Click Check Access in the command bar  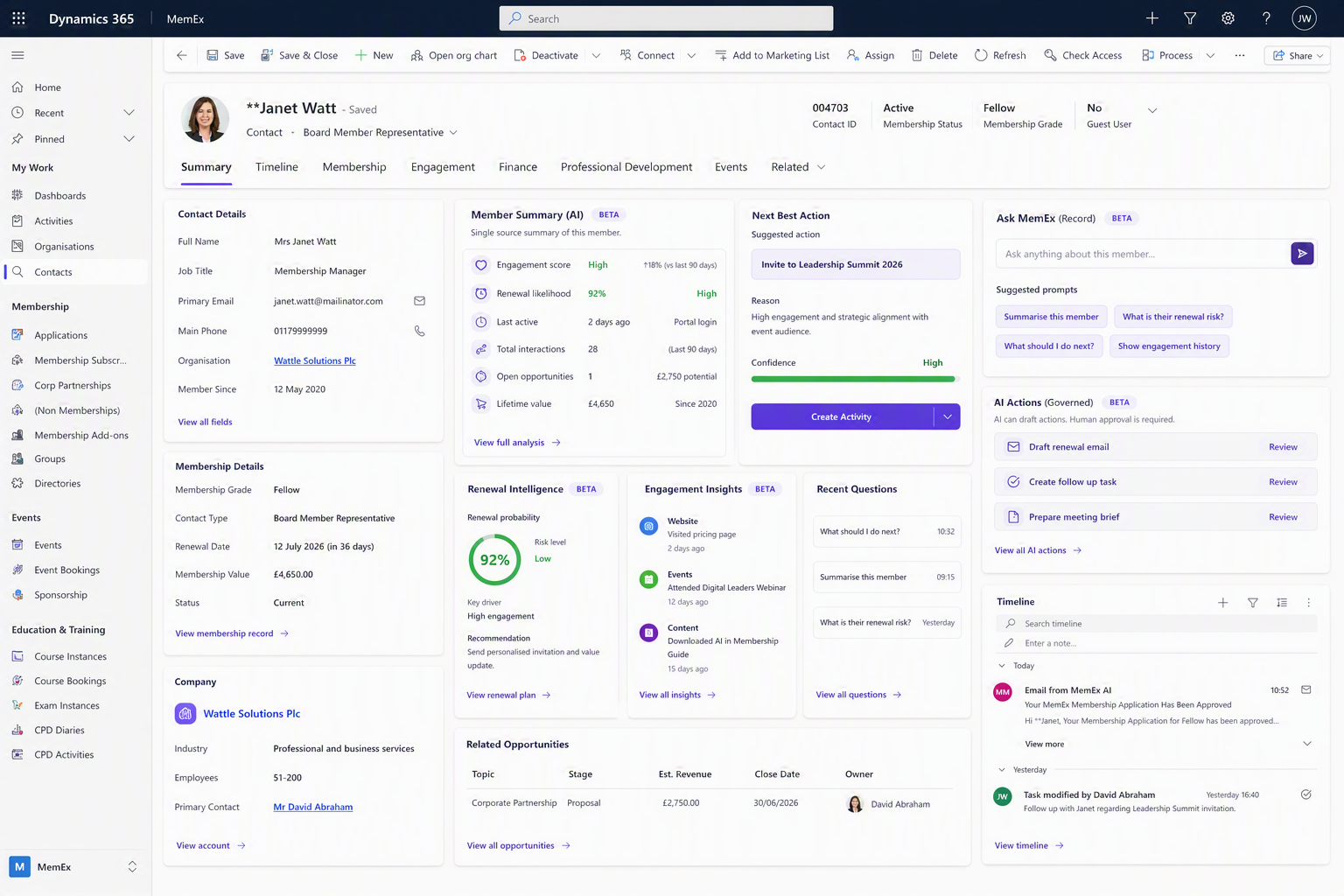pyautogui.click(x=1083, y=55)
